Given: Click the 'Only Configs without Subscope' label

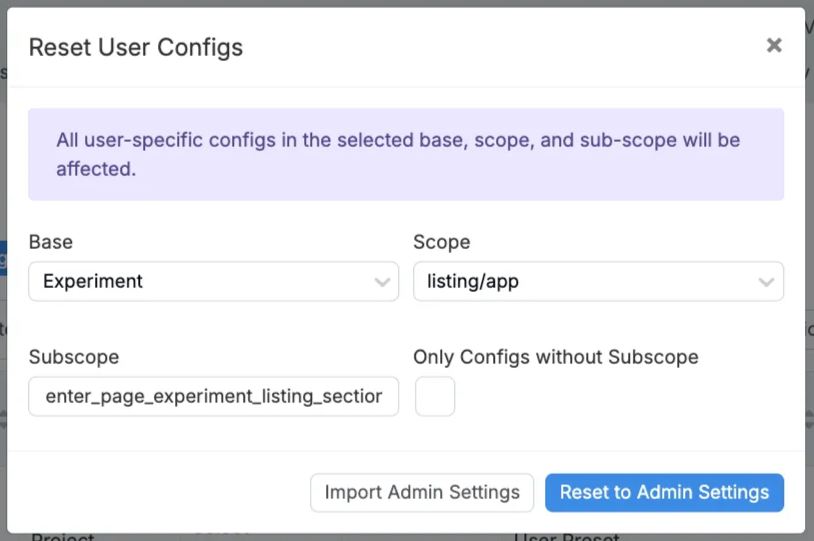Looking at the screenshot, I should pyautogui.click(x=555, y=357).
